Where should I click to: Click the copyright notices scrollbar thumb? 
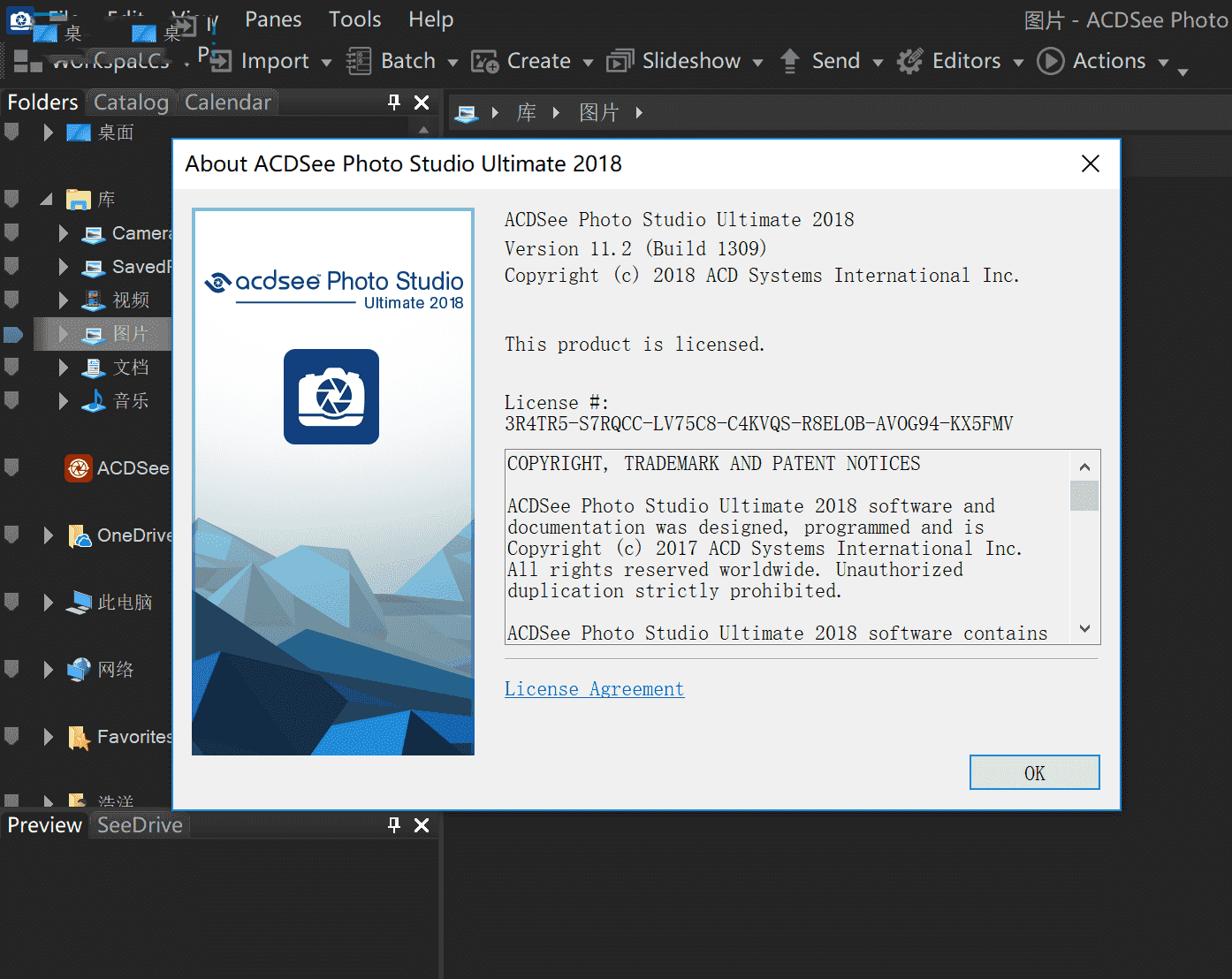1084,495
